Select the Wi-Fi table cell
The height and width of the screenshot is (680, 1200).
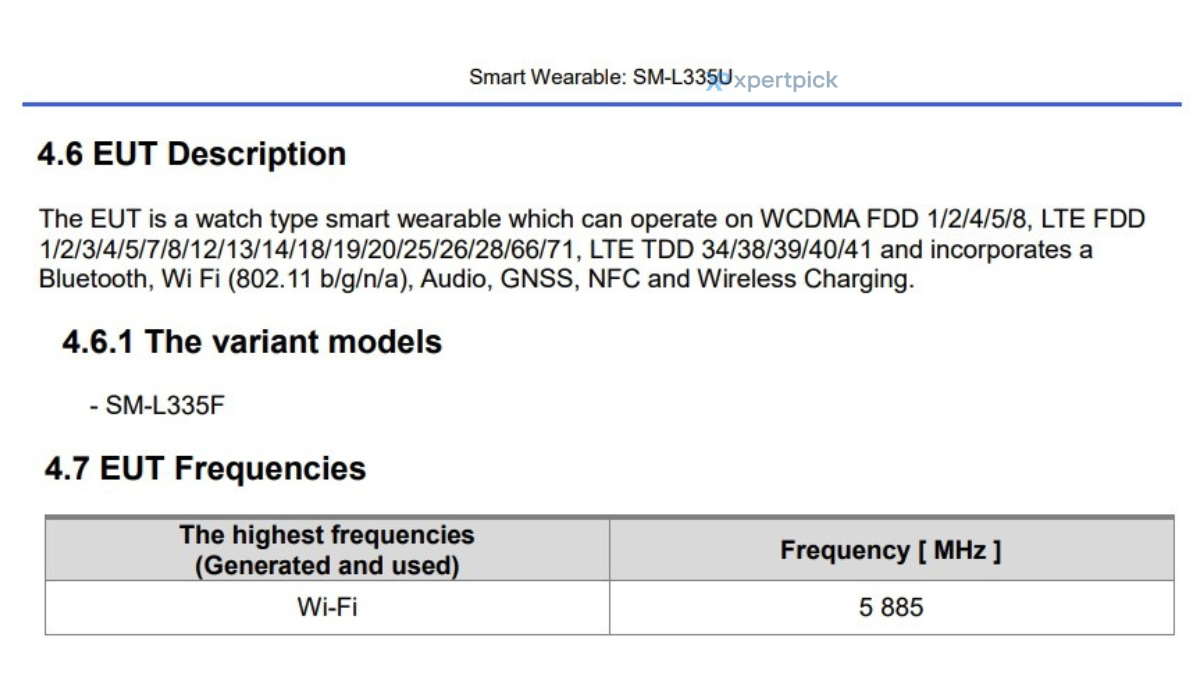pyautogui.click(x=327, y=607)
